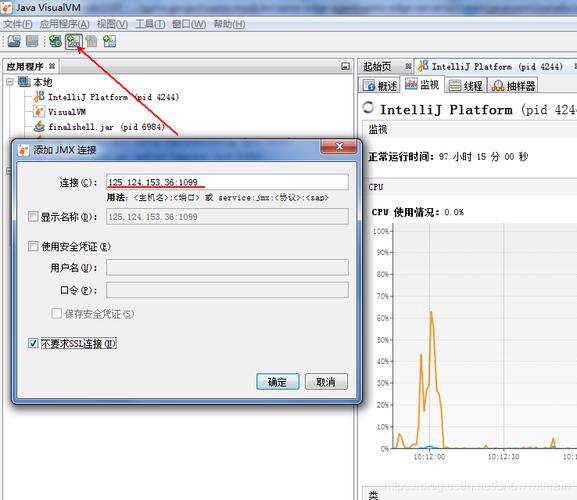577x500 pixels.
Task: Select the 本地 local node label
Action: (x=43, y=82)
